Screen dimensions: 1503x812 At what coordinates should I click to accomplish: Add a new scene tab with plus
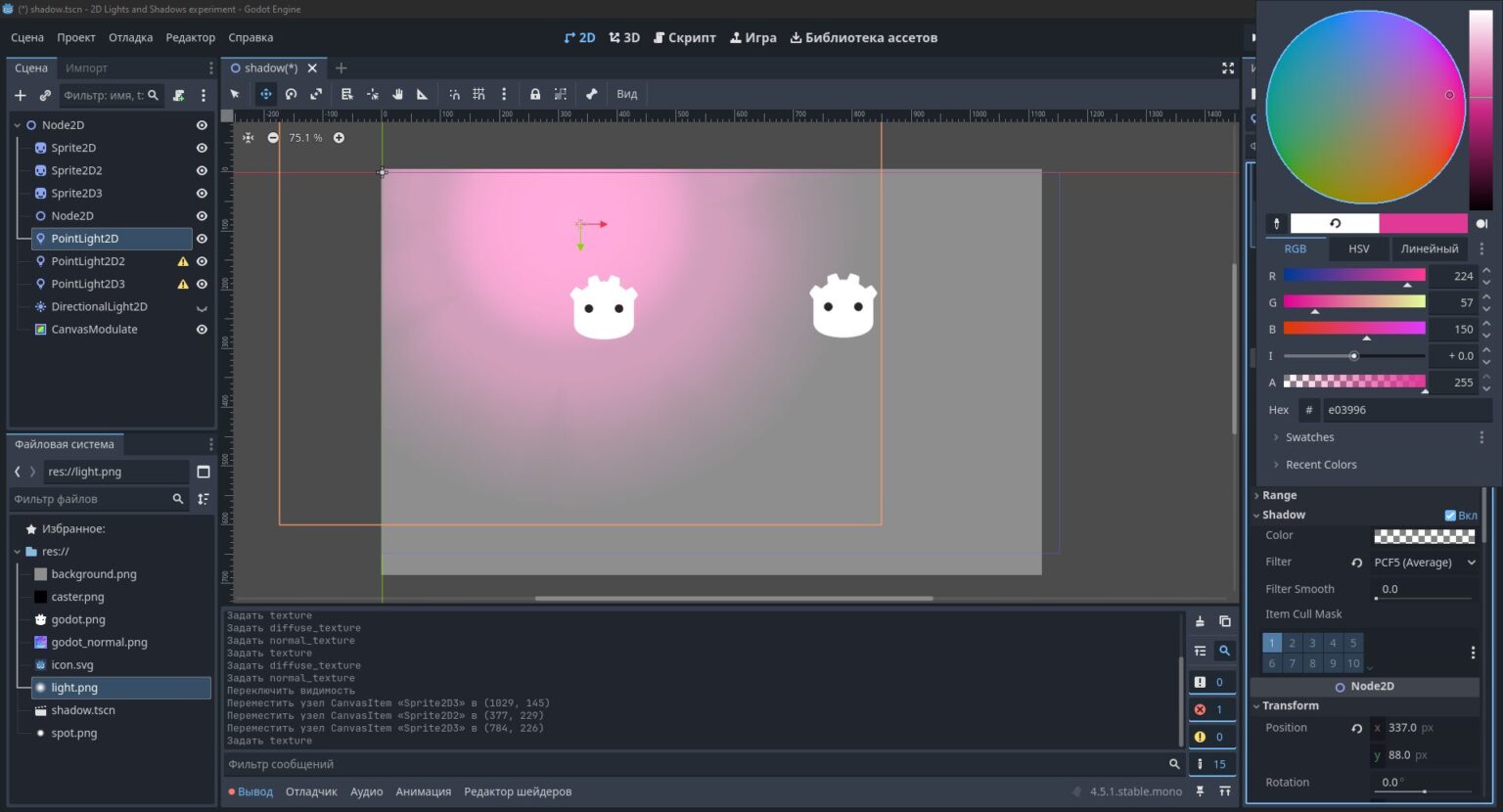[x=342, y=68]
